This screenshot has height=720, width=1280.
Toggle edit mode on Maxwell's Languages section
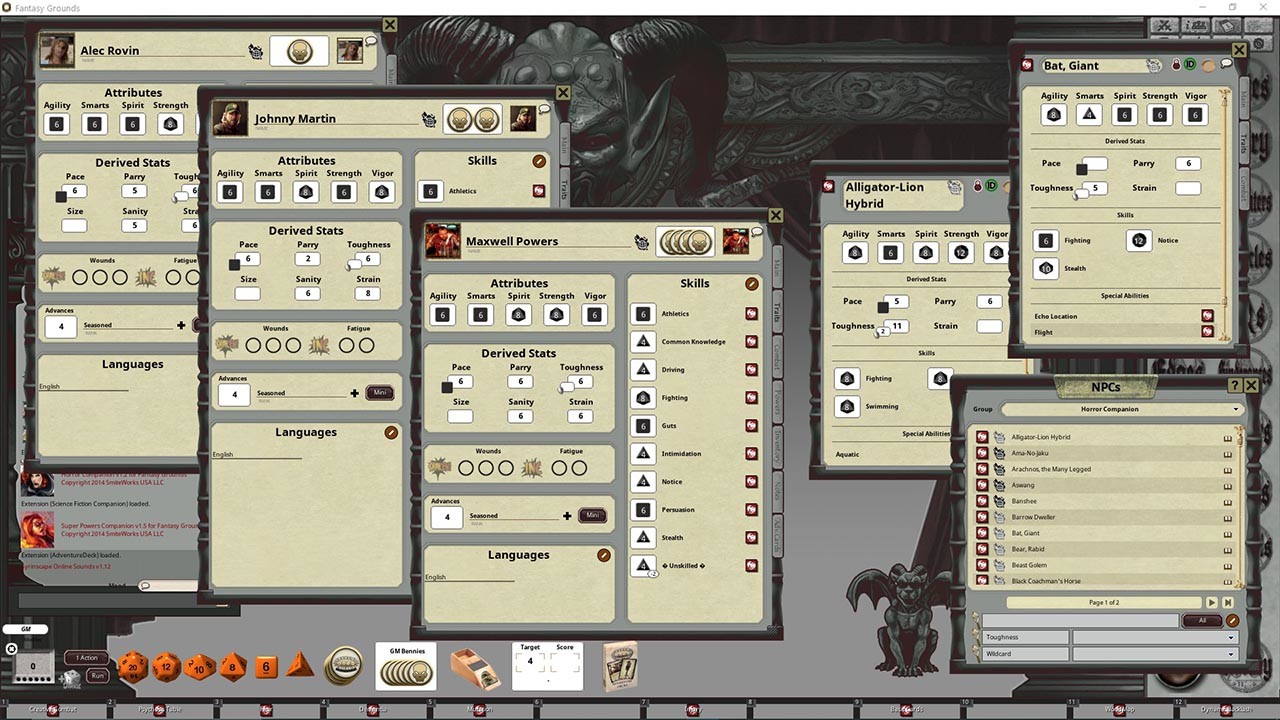pos(603,554)
